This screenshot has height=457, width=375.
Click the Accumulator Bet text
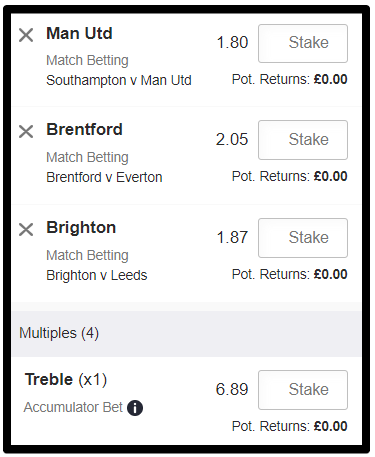point(73,407)
